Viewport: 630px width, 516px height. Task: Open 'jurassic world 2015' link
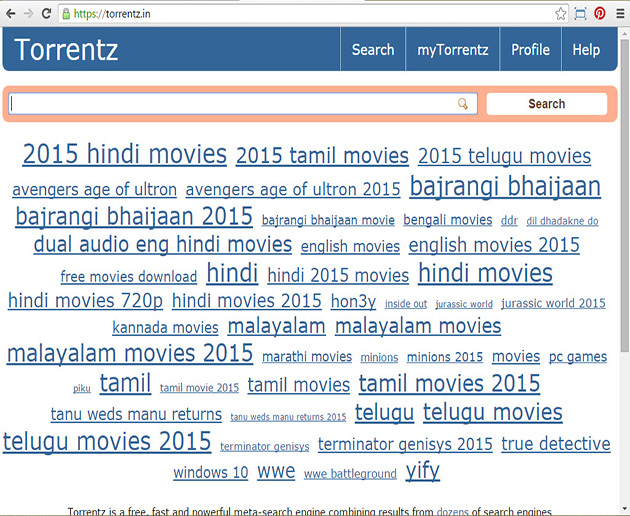[x=553, y=303]
